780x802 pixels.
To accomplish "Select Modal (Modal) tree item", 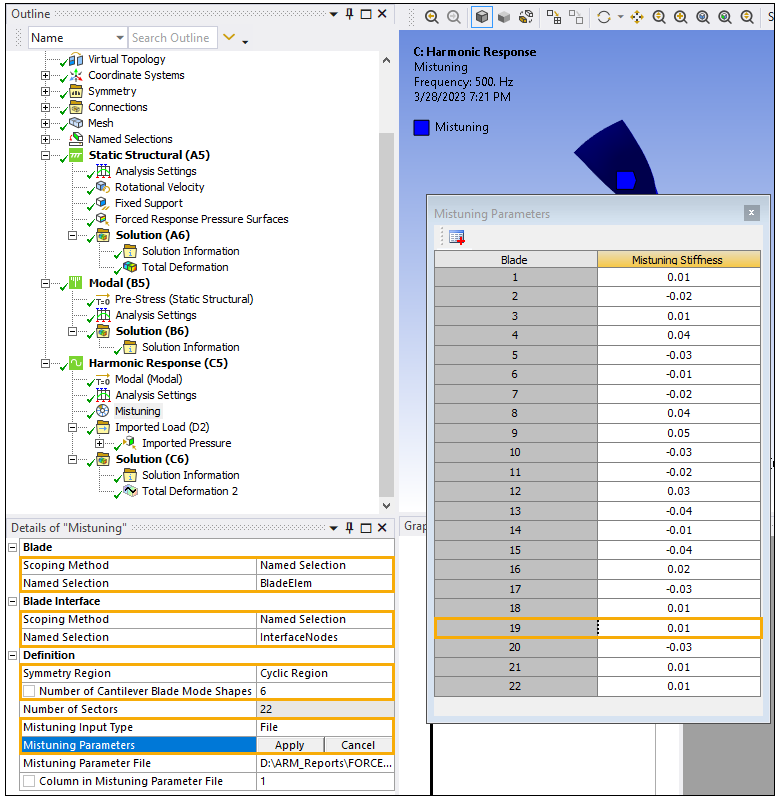I will point(148,379).
